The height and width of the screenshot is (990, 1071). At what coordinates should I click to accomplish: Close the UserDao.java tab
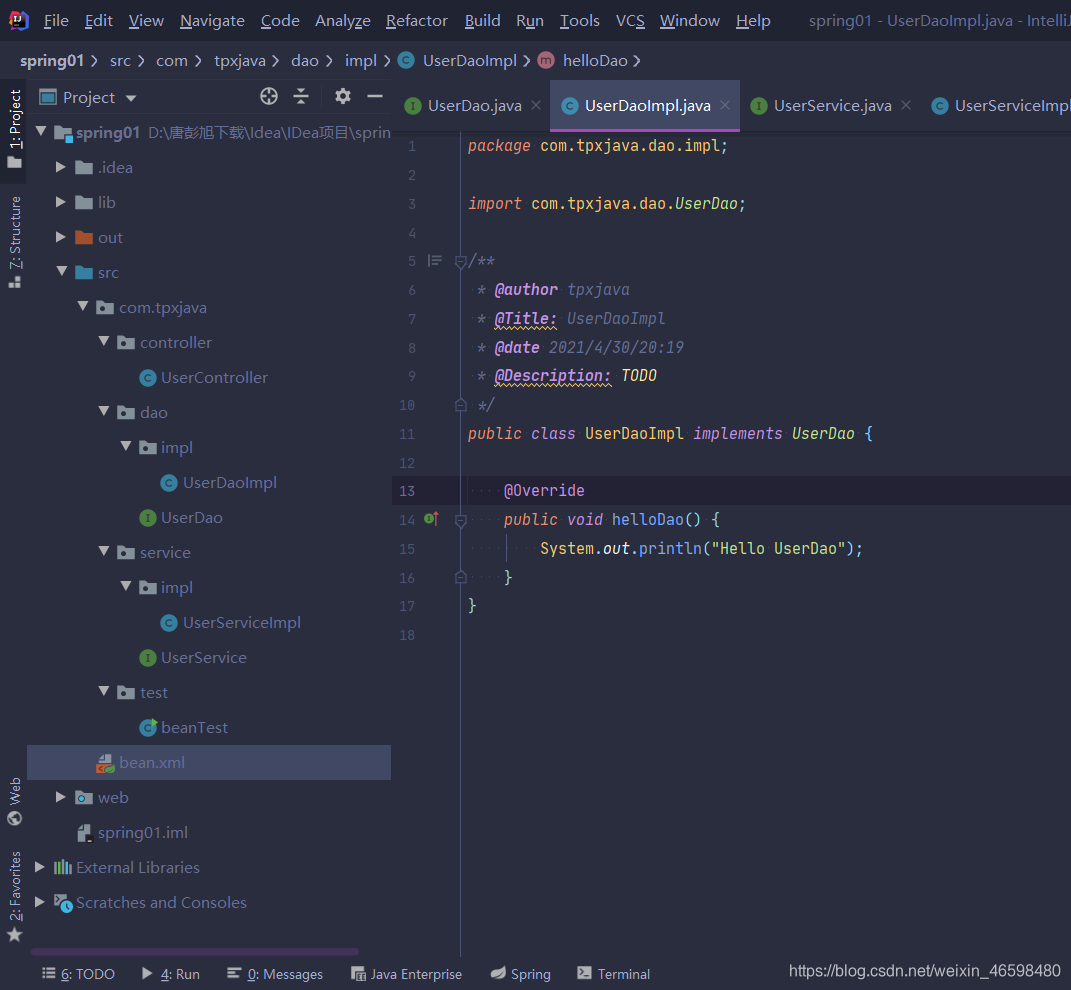536,105
